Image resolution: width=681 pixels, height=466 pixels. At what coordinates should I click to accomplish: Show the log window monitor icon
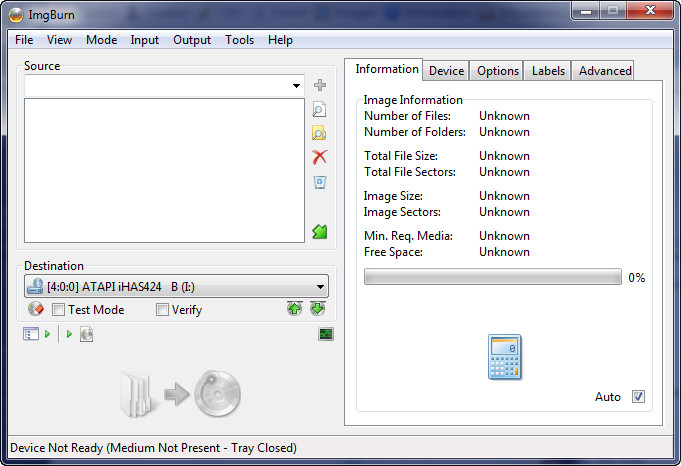pyautogui.click(x=326, y=334)
